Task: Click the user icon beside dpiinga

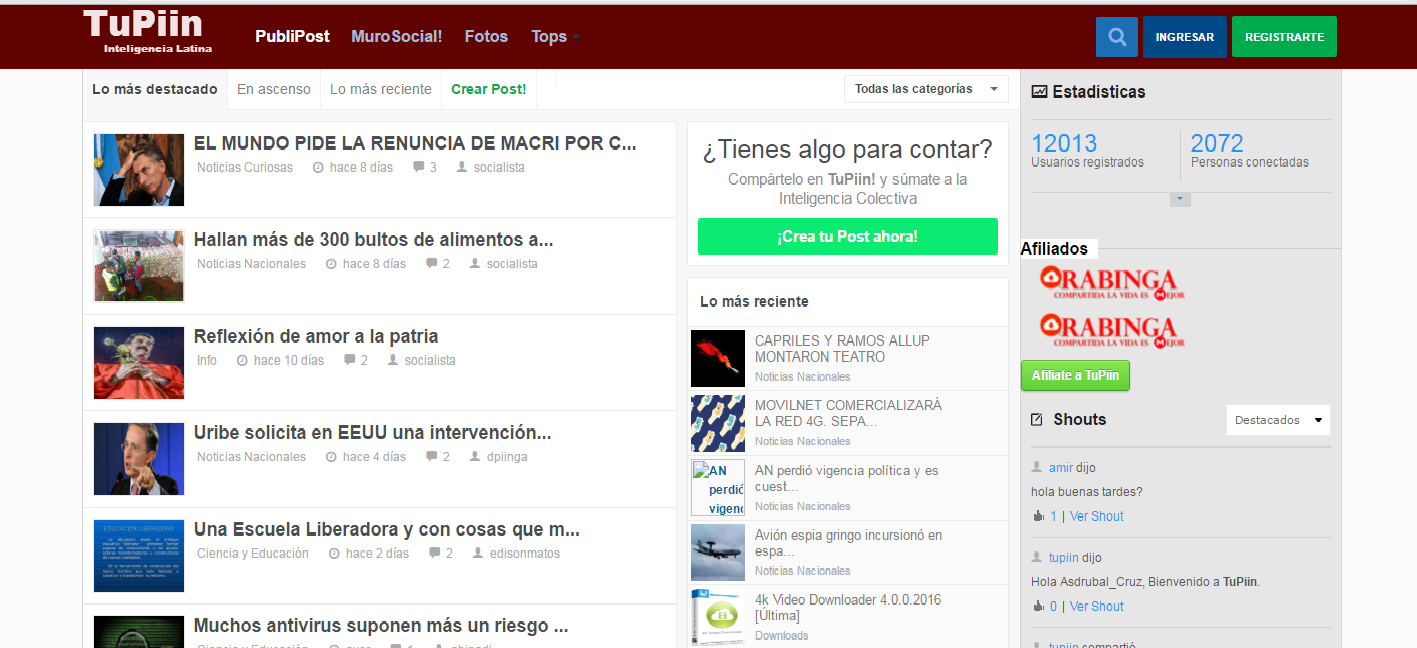Action: pos(474,457)
